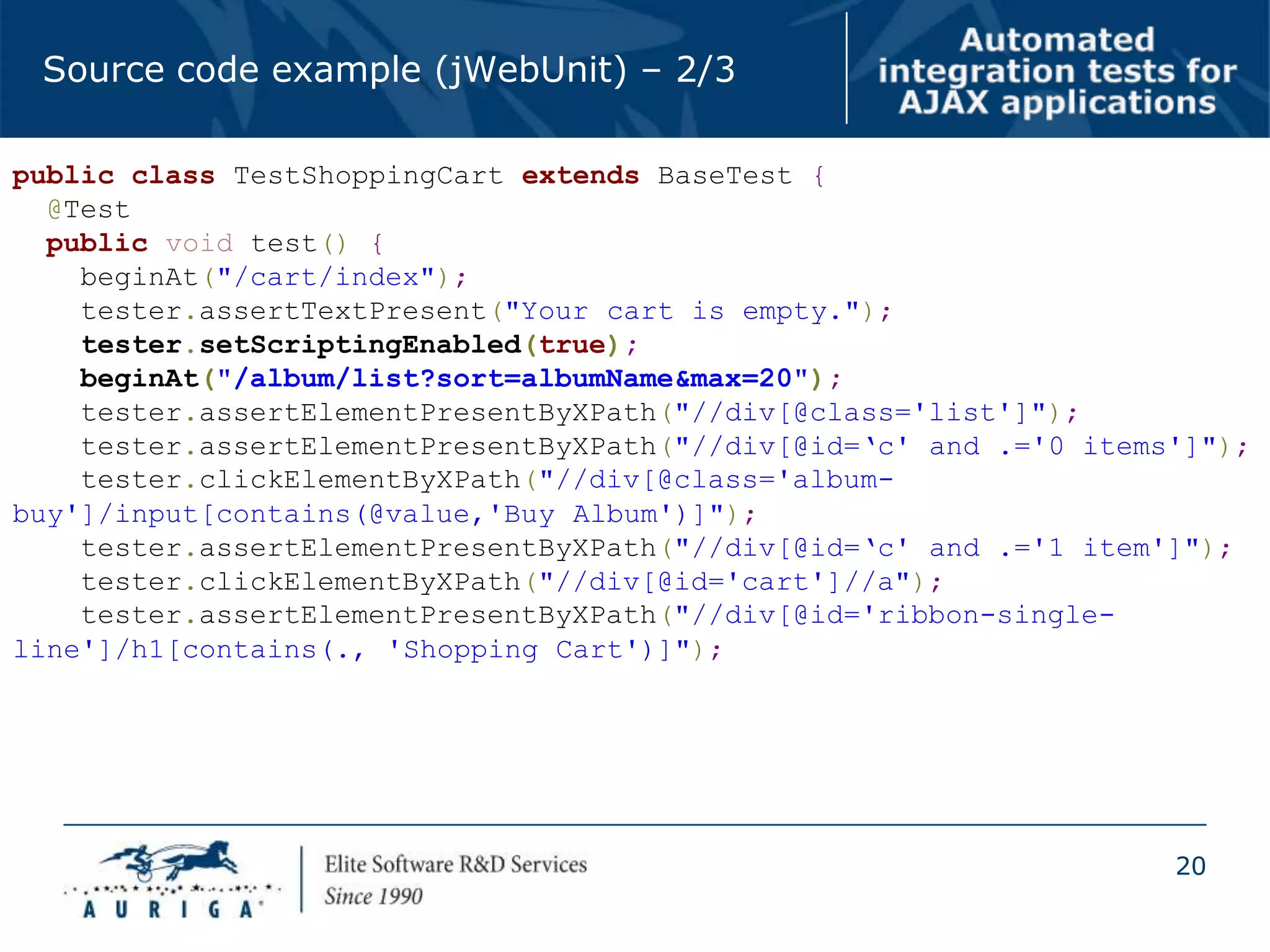Click slide page number 20
The height and width of the screenshot is (952, 1270).
coord(1191,866)
